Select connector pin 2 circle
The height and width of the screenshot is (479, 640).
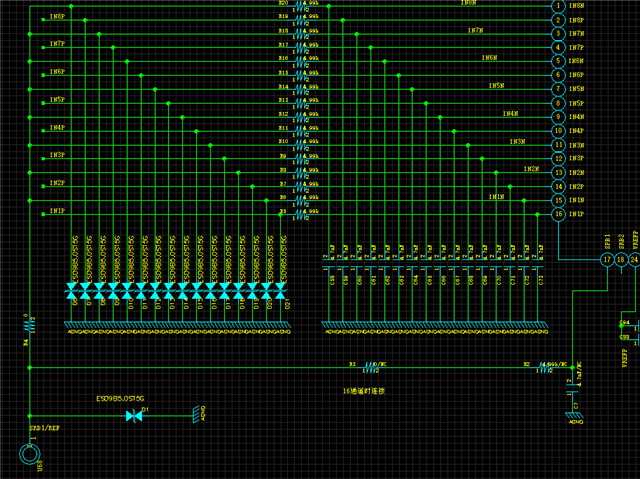[x=558, y=20]
